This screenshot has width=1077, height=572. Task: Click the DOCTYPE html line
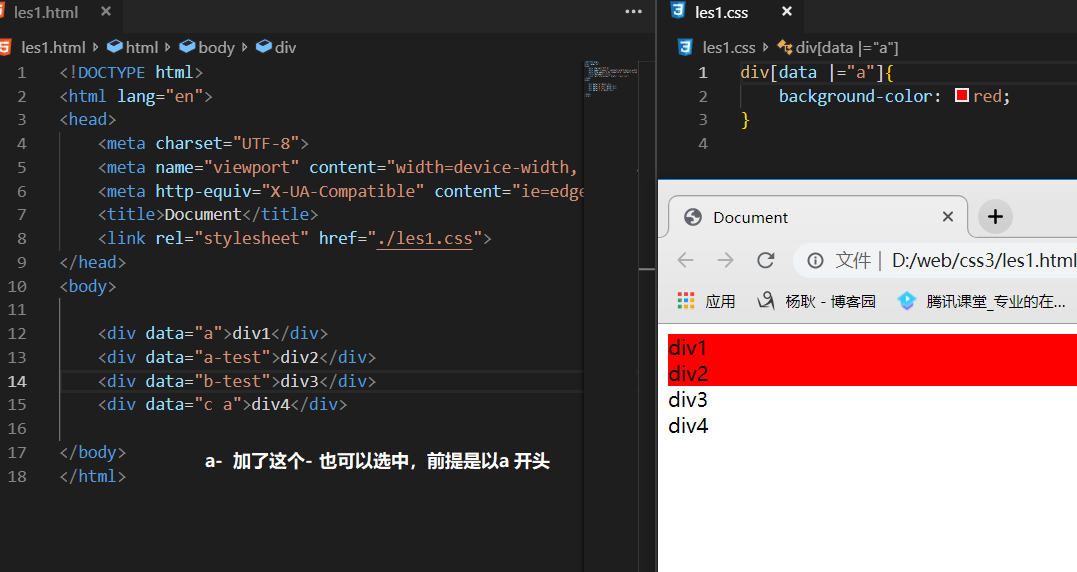131,72
